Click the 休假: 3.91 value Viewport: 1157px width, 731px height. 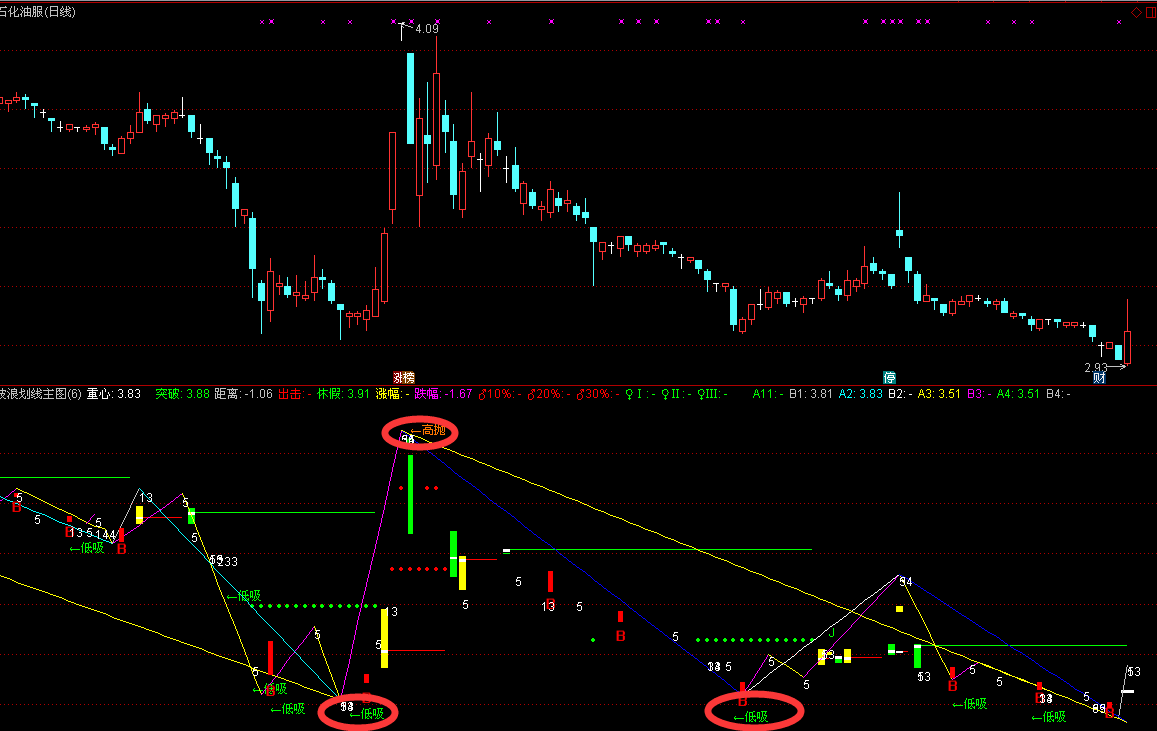point(343,394)
